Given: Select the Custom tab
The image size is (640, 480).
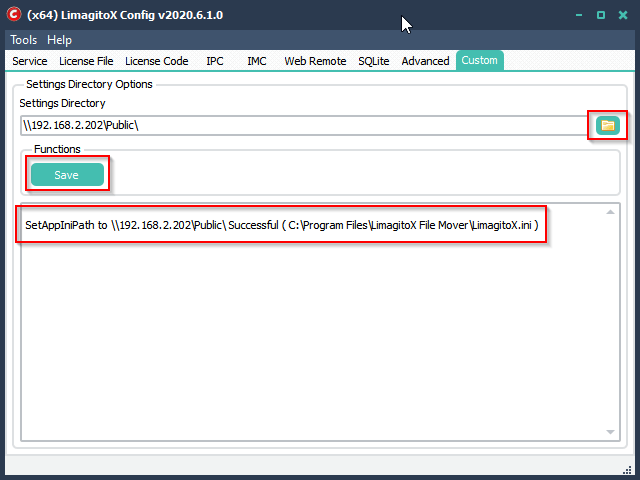Looking at the screenshot, I should tap(480, 60).
